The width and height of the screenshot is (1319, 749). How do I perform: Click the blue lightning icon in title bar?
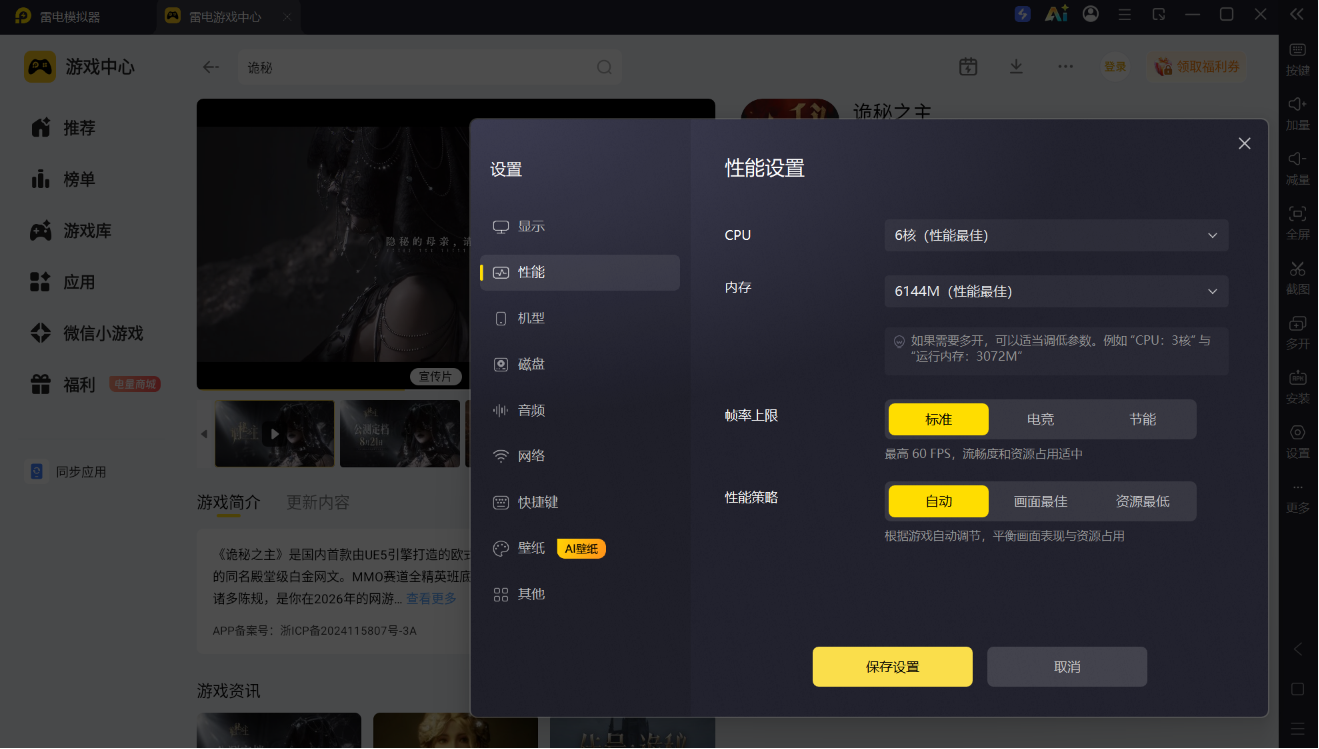click(1023, 15)
